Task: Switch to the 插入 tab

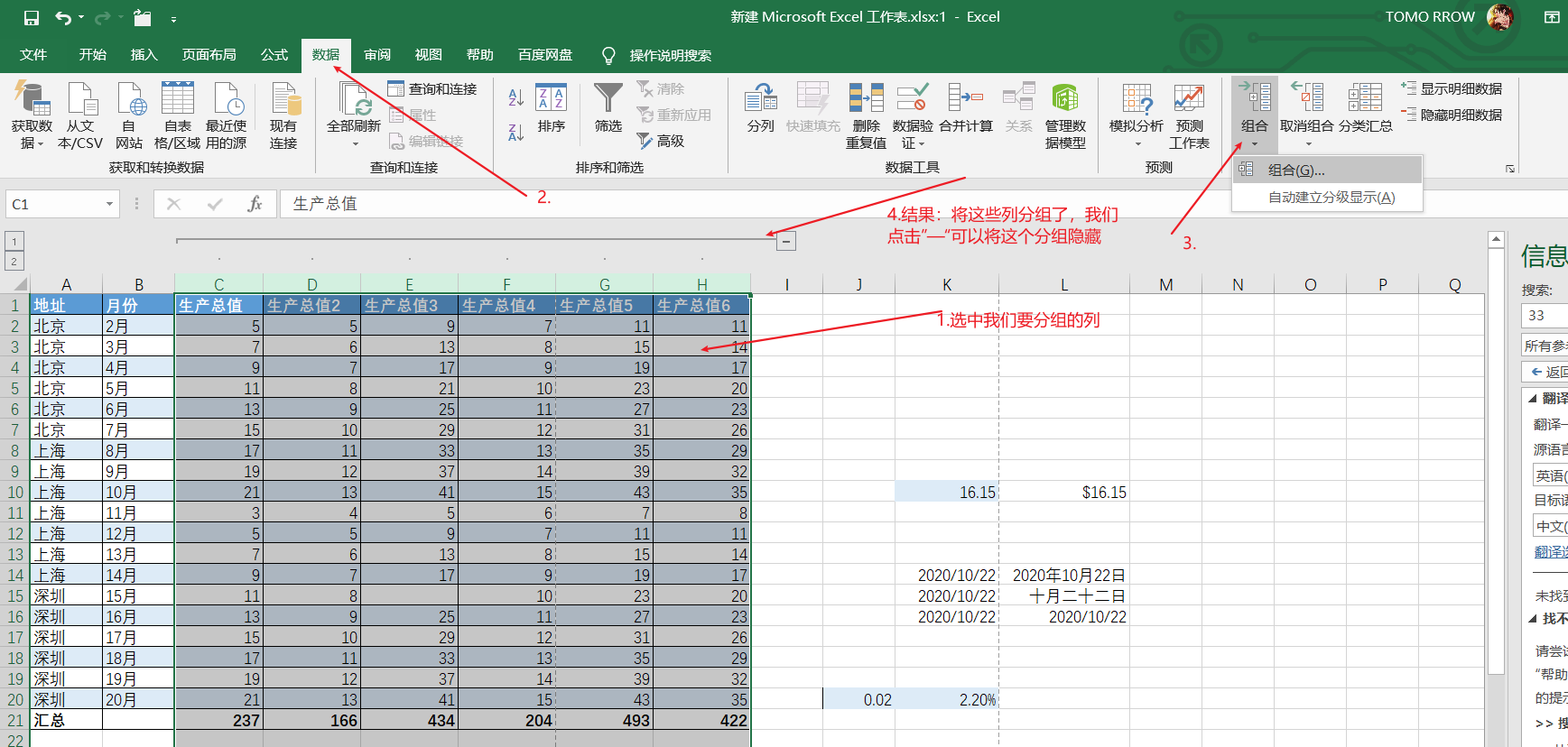Action: 144,55
